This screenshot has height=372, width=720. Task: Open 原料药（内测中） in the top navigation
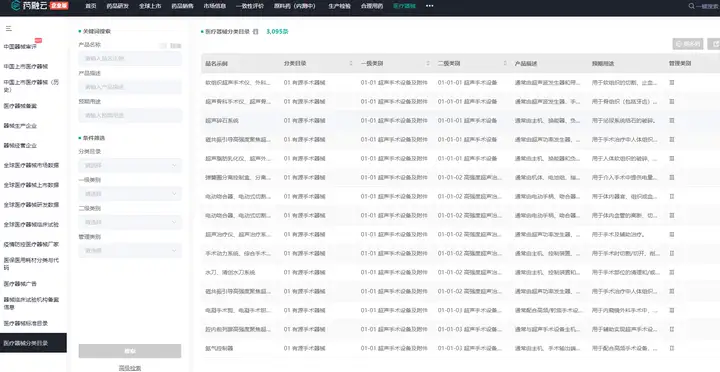(296, 6)
